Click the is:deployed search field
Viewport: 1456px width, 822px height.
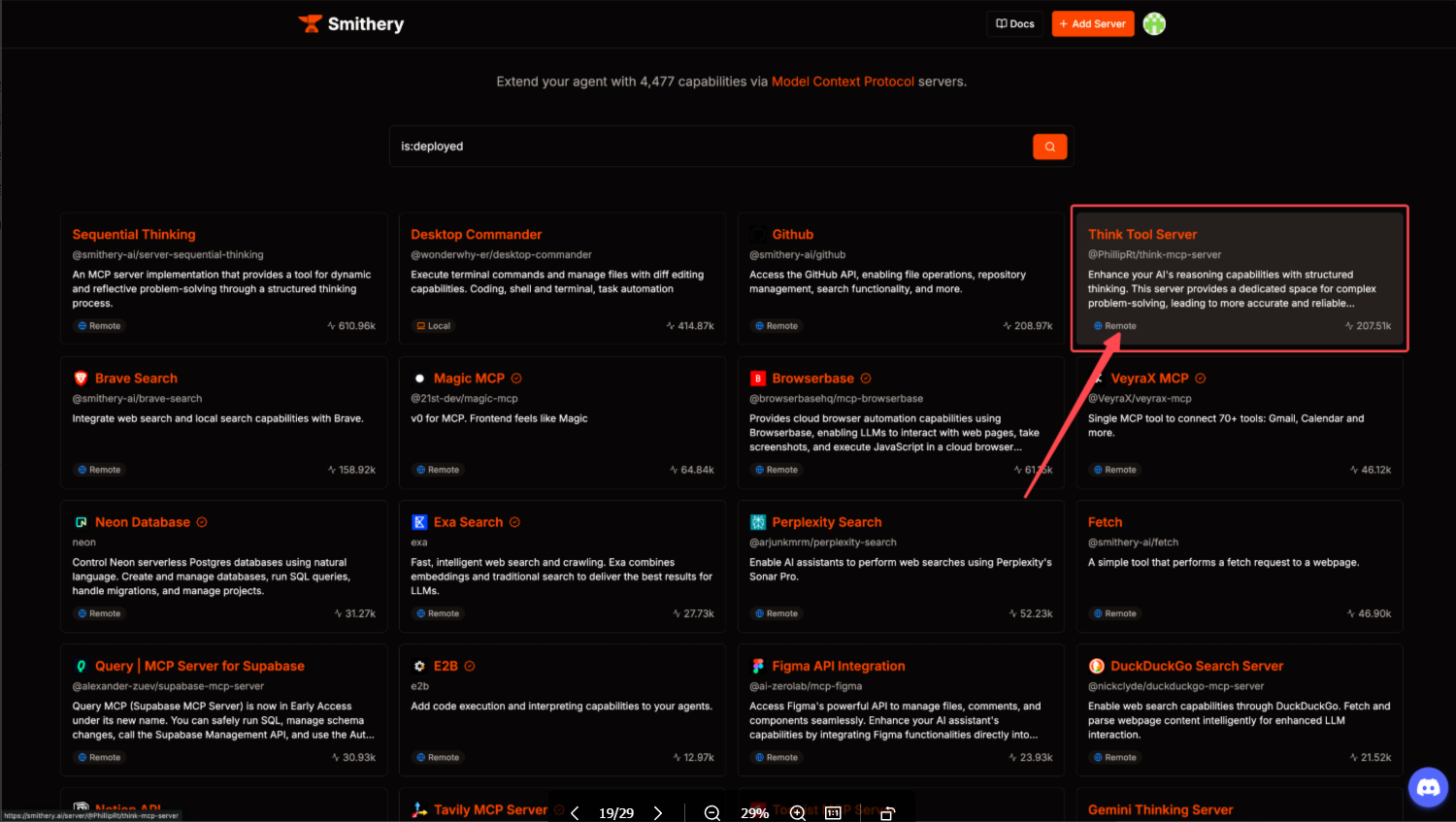(x=709, y=147)
